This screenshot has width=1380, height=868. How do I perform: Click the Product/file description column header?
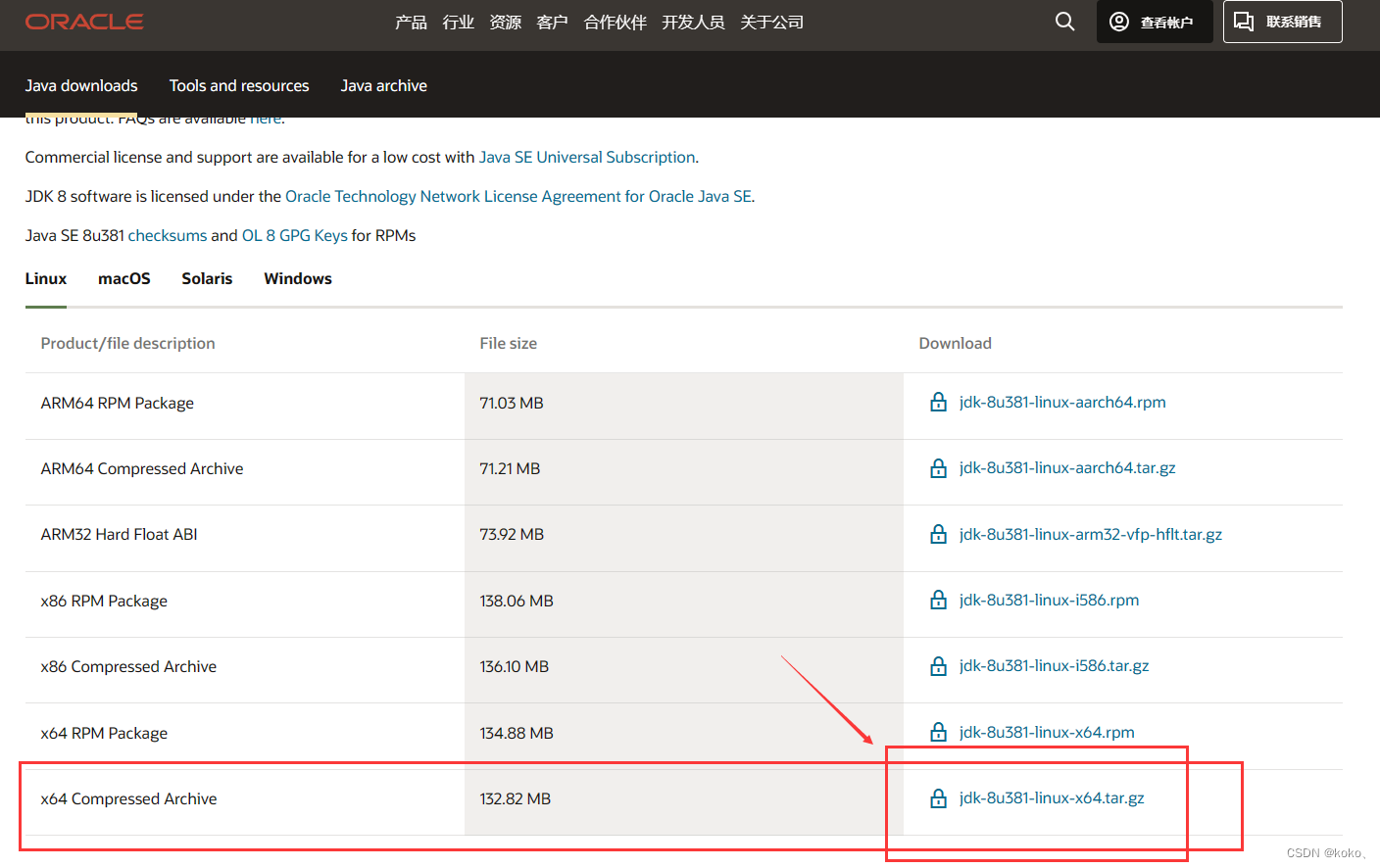[128, 343]
